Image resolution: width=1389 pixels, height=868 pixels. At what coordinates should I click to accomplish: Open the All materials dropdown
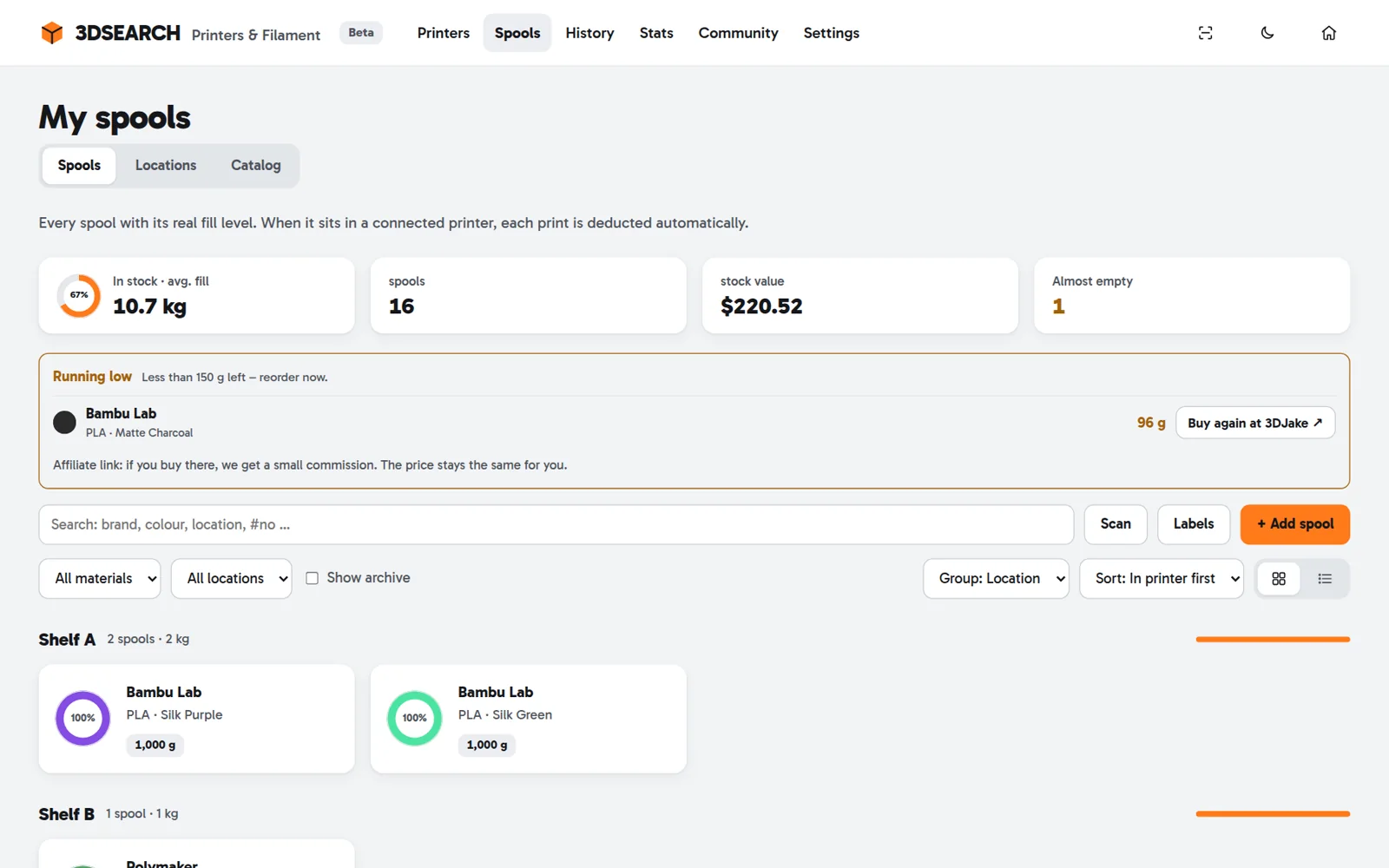[x=100, y=579]
